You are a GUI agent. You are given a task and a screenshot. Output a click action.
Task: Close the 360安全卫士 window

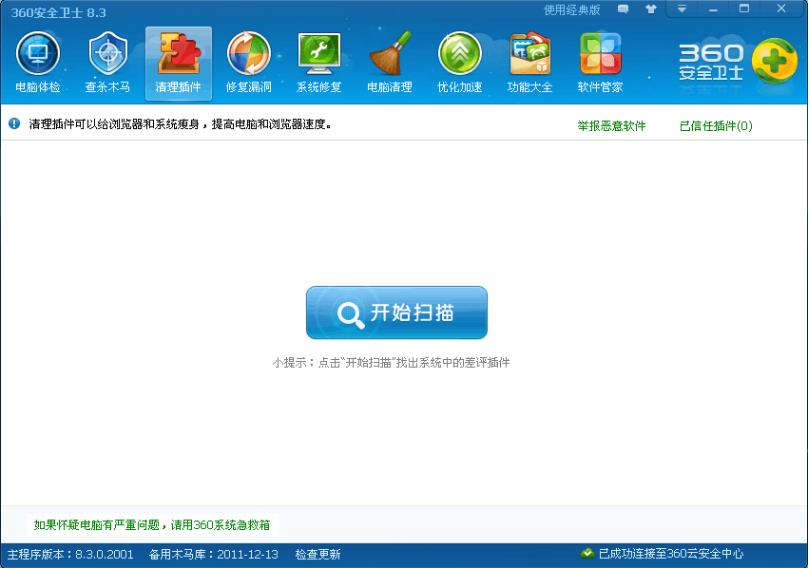(x=781, y=9)
